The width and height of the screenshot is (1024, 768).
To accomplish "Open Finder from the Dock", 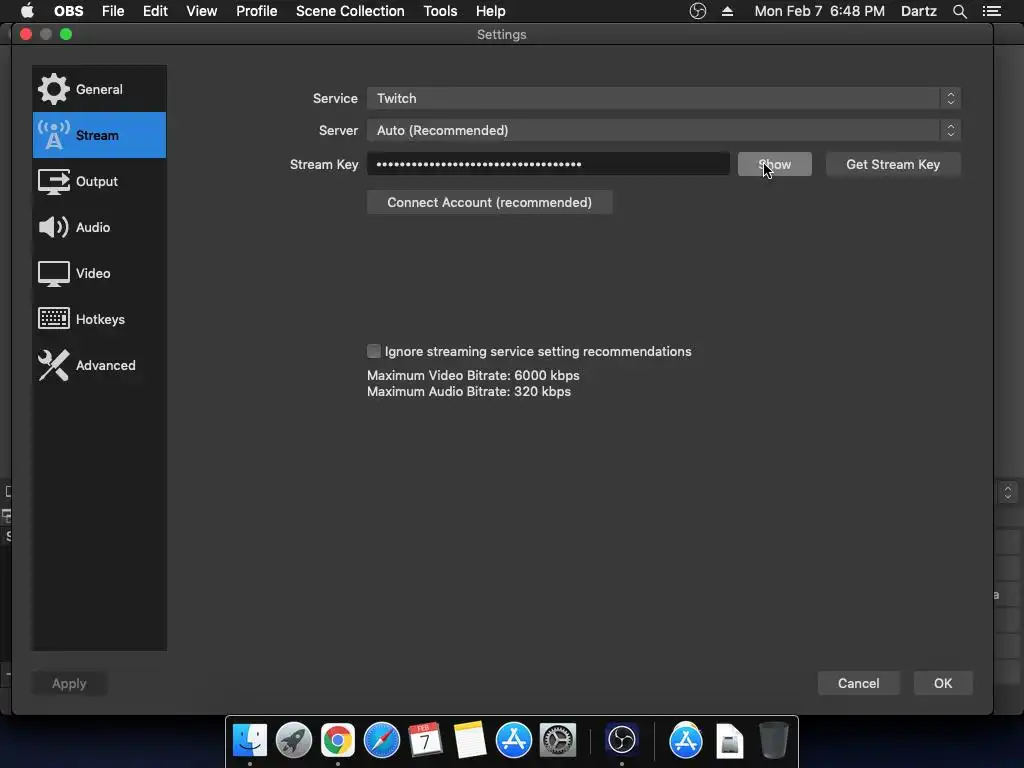I will (250, 741).
